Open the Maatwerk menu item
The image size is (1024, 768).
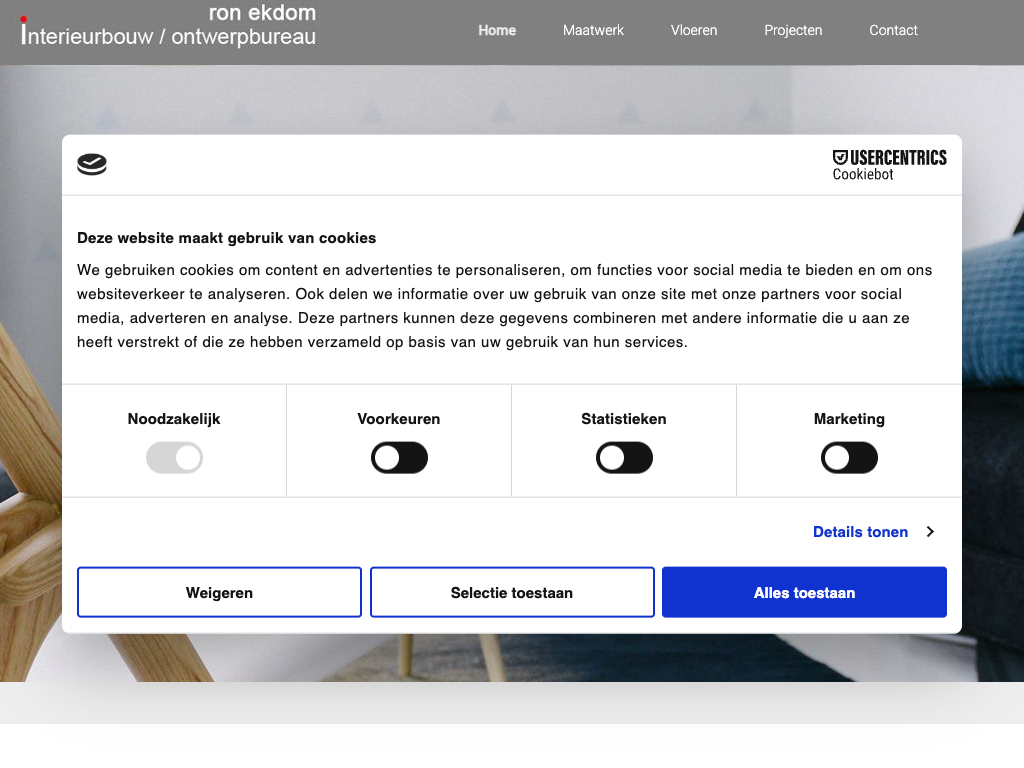pos(593,30)
